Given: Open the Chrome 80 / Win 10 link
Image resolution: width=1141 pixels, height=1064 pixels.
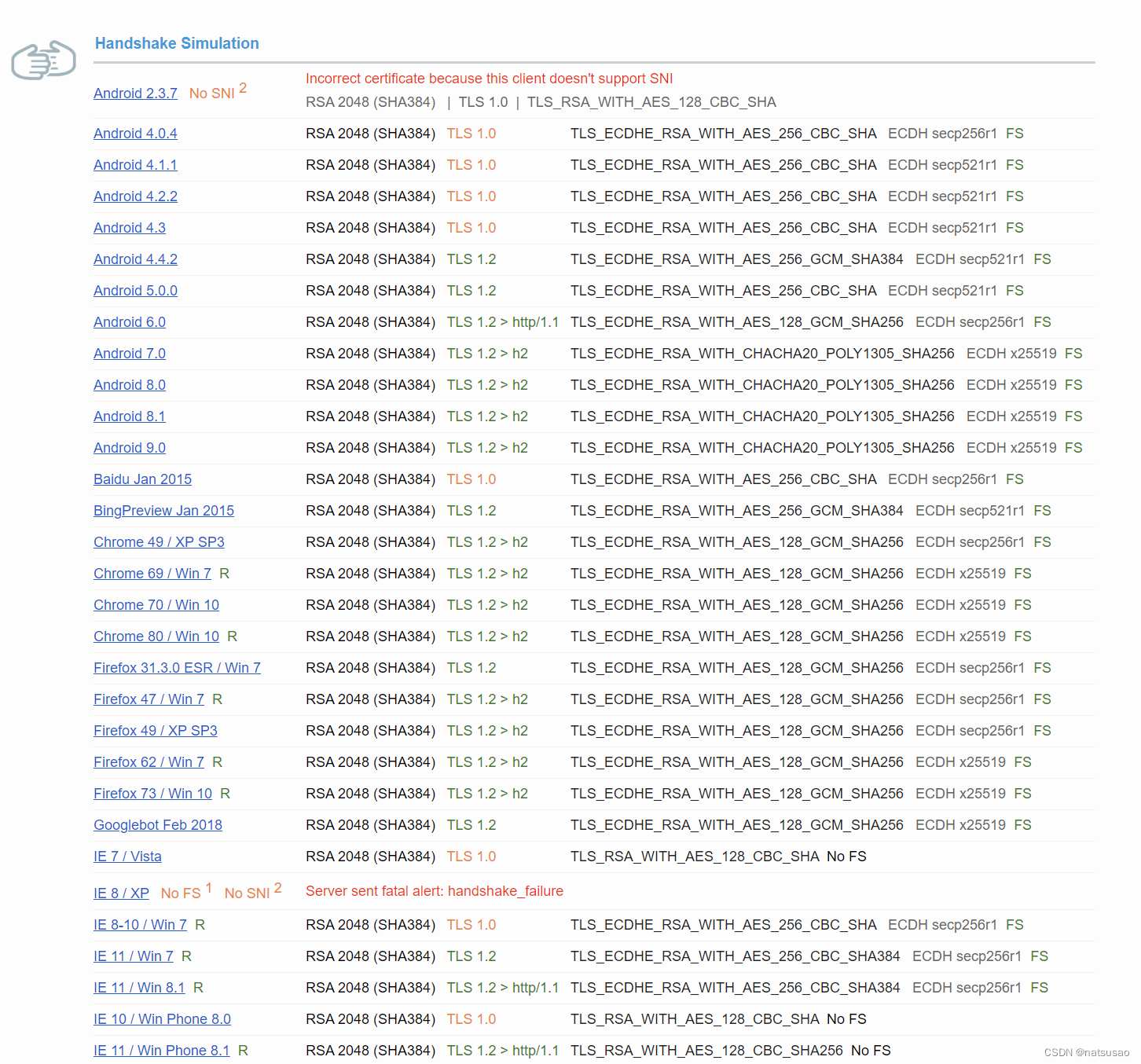Looking at the screenshot, I should (156, 637).
